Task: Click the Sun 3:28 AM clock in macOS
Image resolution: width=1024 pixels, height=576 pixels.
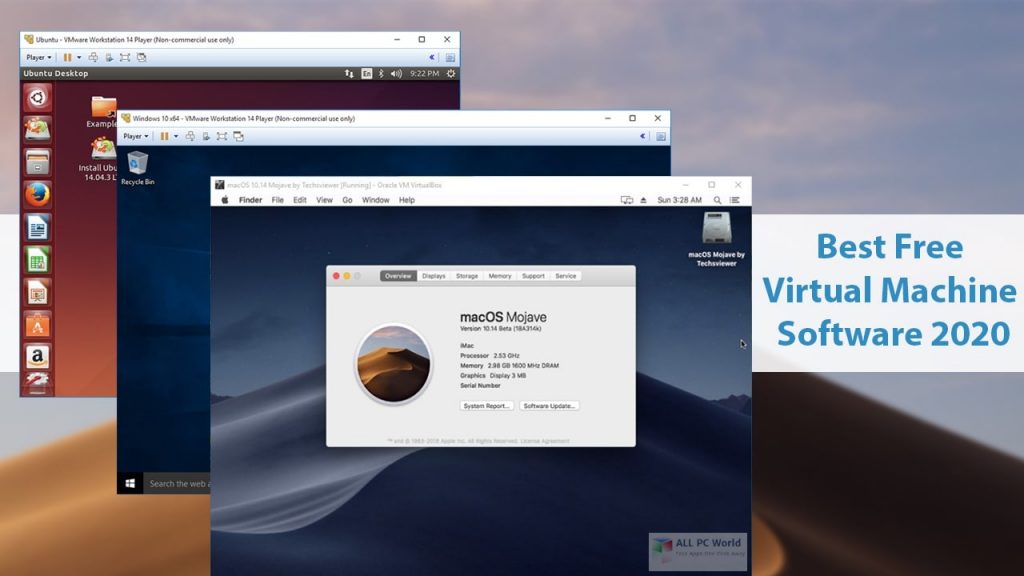Action: 679,200
